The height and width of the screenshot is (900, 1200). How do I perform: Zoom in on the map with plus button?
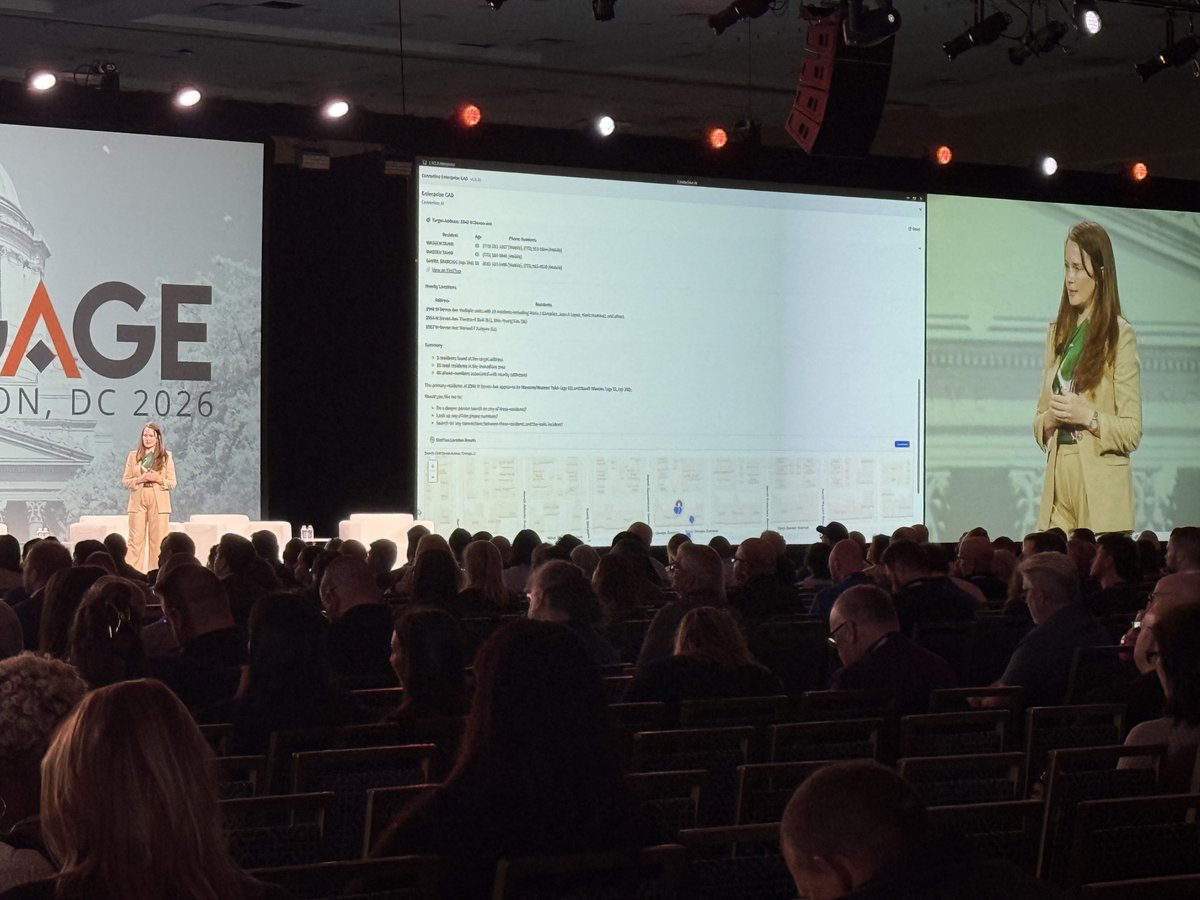[x=432, y=465]
